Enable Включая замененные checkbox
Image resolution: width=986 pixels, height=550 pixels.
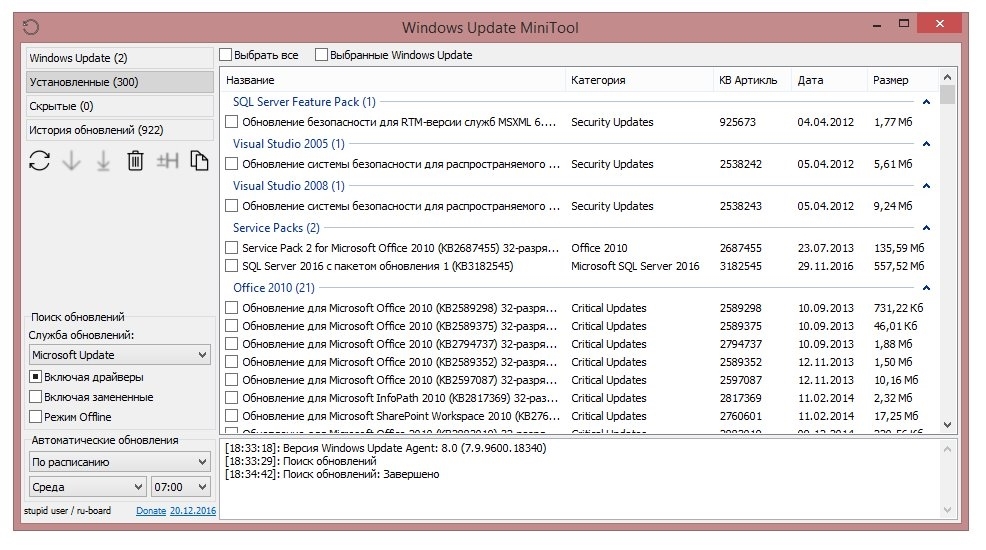[36, 397]
